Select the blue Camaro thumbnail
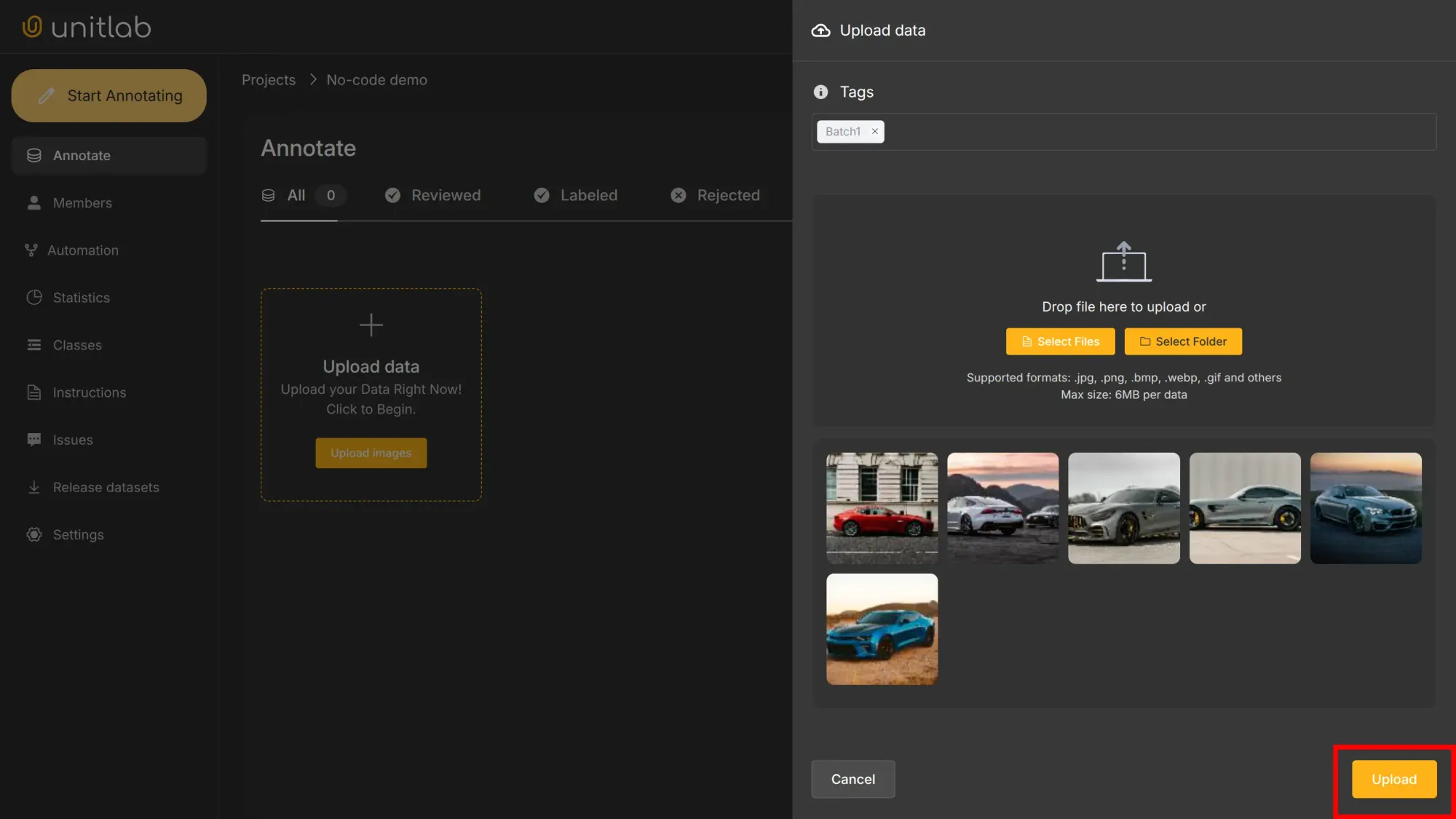This screenshot has height=819, width=1456. click(x=881, y=628)
